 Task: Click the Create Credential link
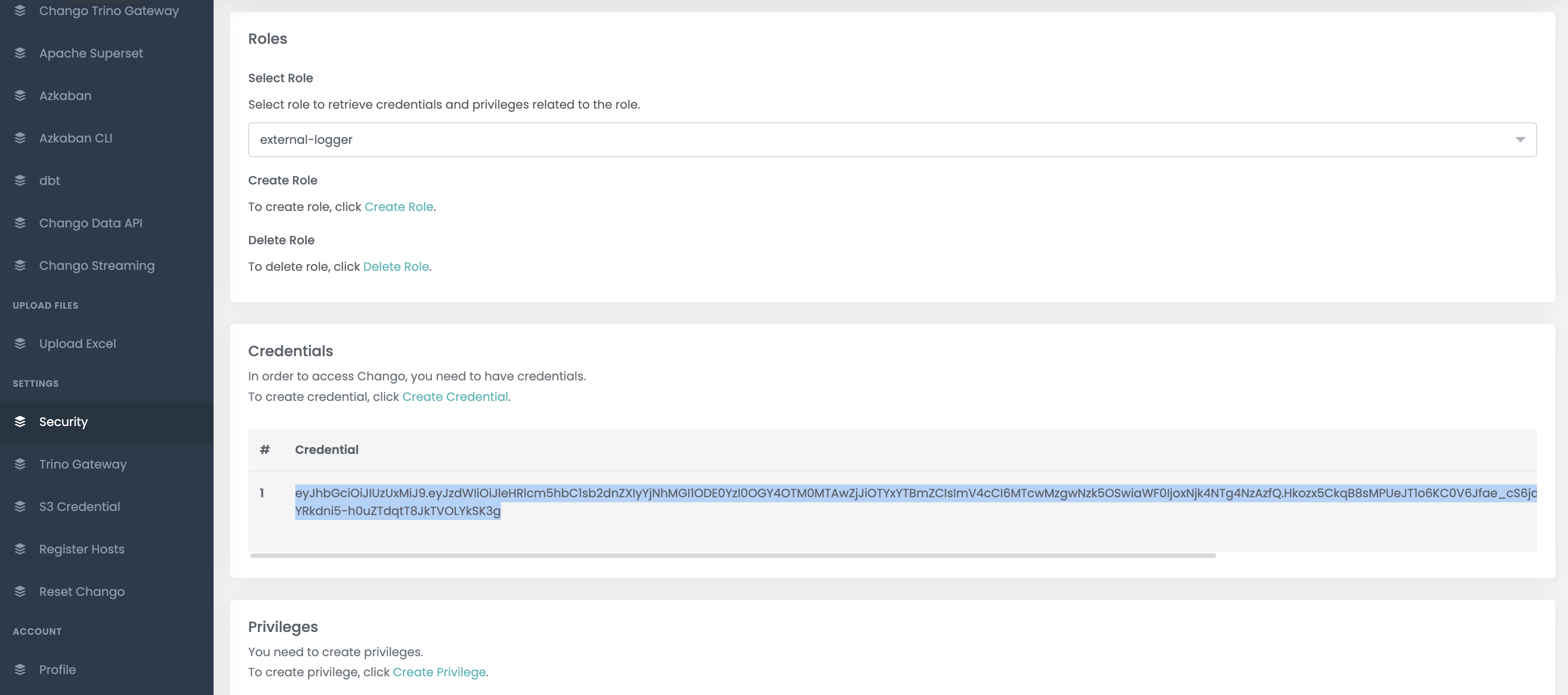[455, 396]
